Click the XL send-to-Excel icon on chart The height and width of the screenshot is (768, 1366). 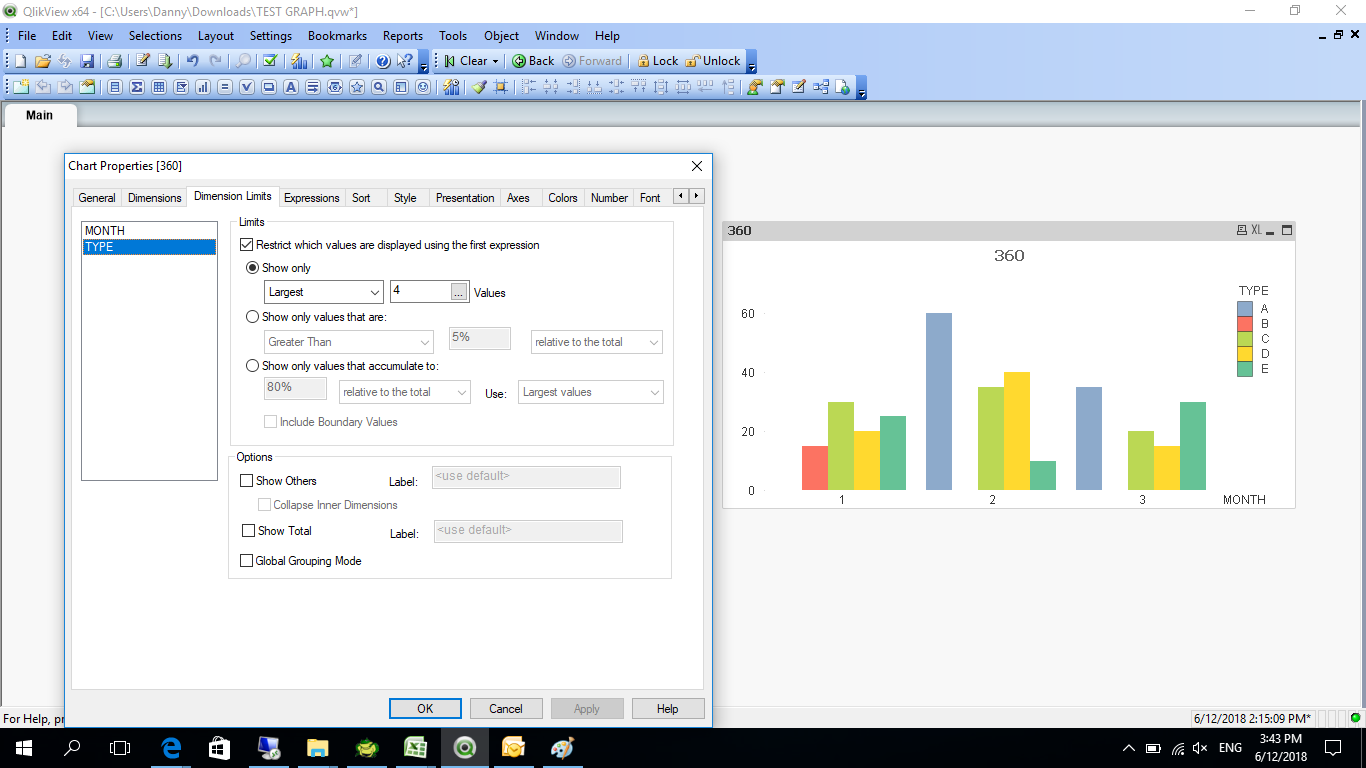(1256, 230)
